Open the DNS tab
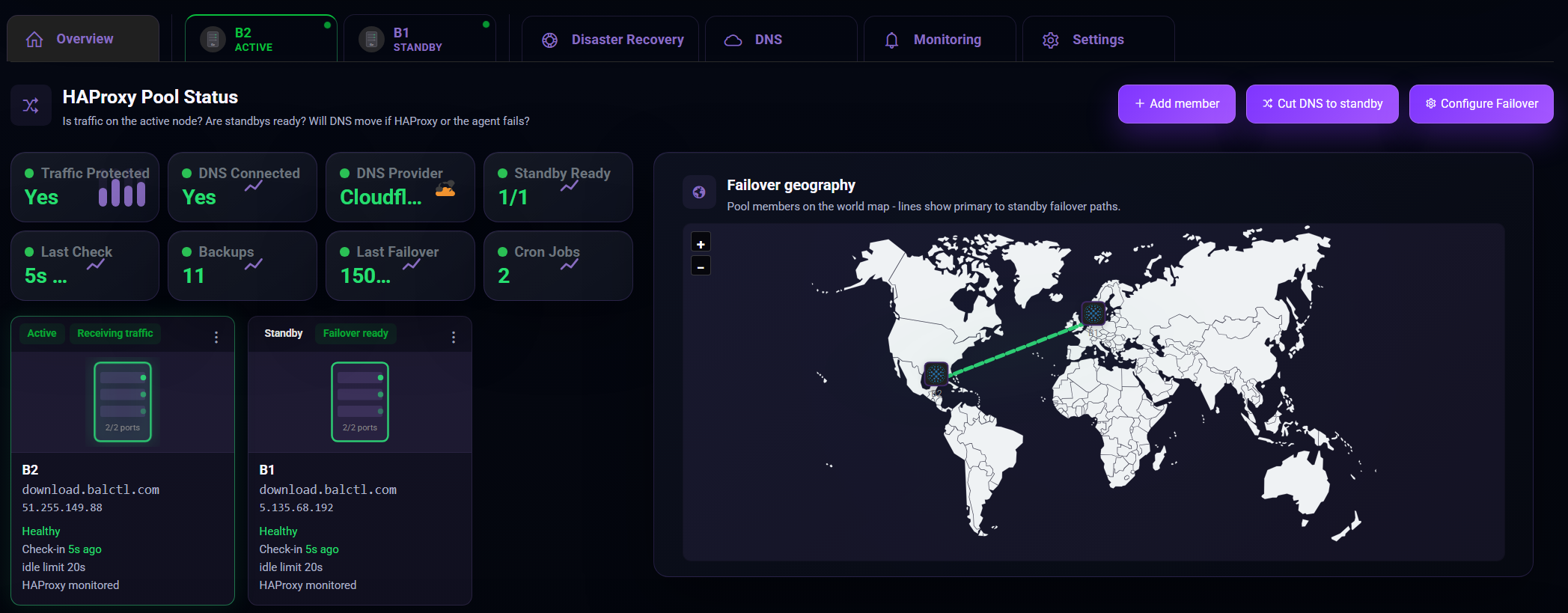 (781, 40)
